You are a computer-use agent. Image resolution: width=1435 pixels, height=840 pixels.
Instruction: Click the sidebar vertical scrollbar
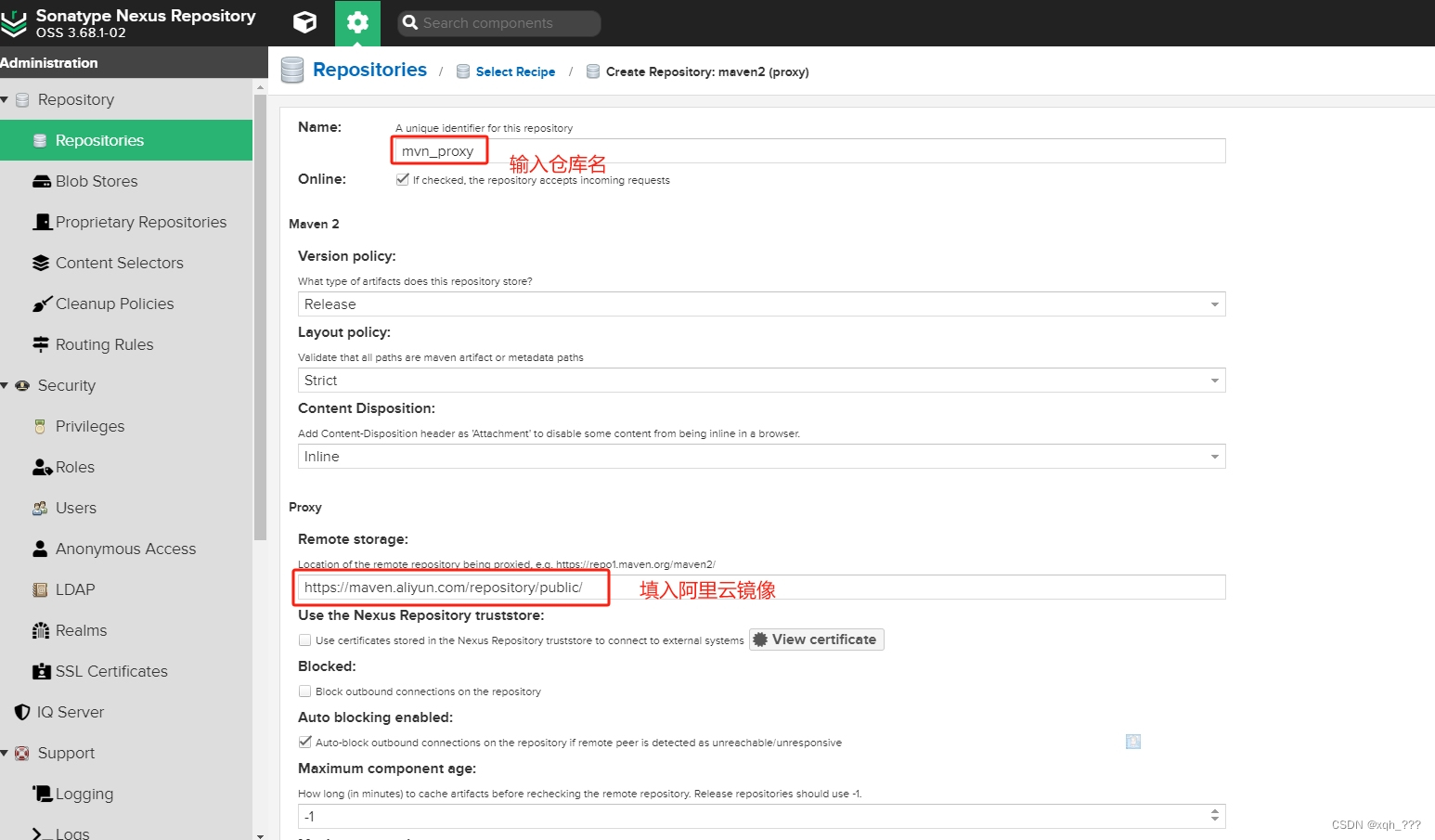coord(260,316)
